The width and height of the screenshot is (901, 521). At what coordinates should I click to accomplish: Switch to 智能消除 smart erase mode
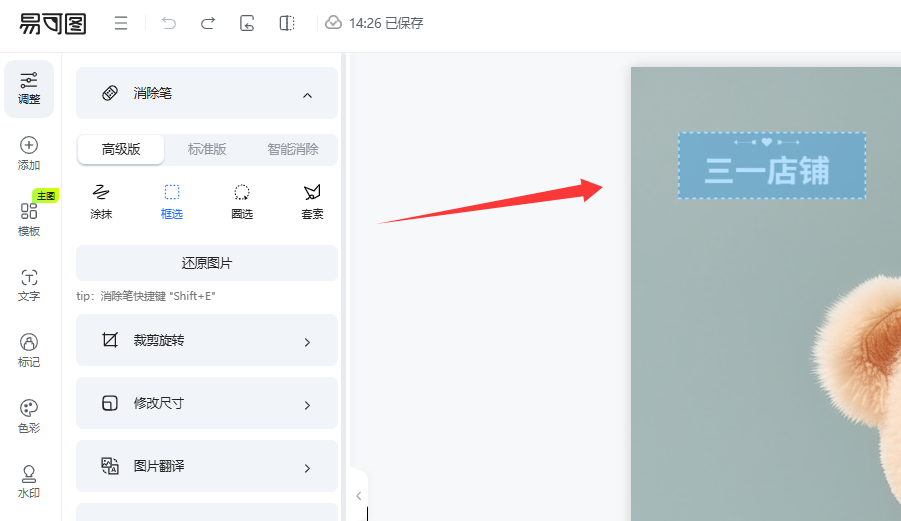[292, 150]
